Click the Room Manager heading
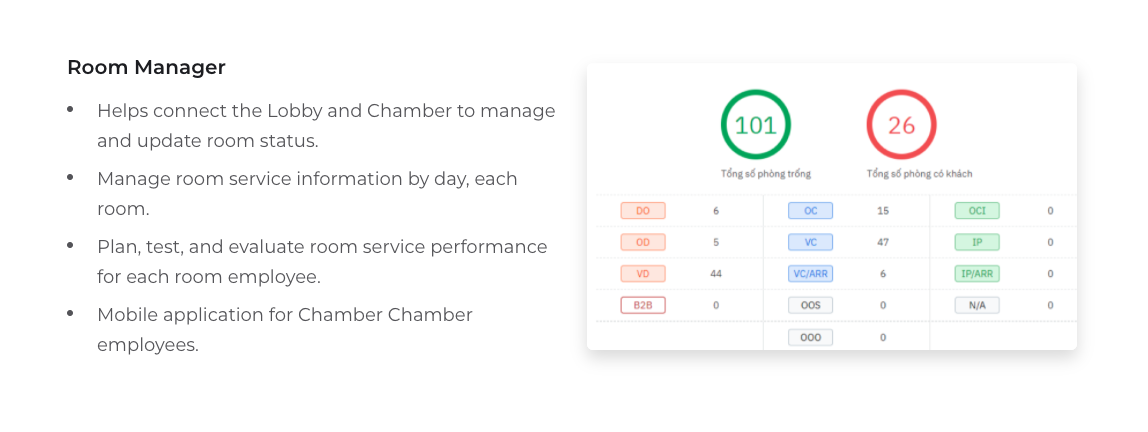Screen dimensions: 1148x432 coord(146,67)
